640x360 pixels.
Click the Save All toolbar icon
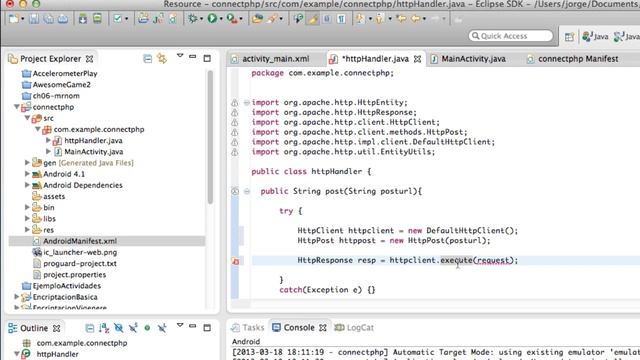point(48,19)
